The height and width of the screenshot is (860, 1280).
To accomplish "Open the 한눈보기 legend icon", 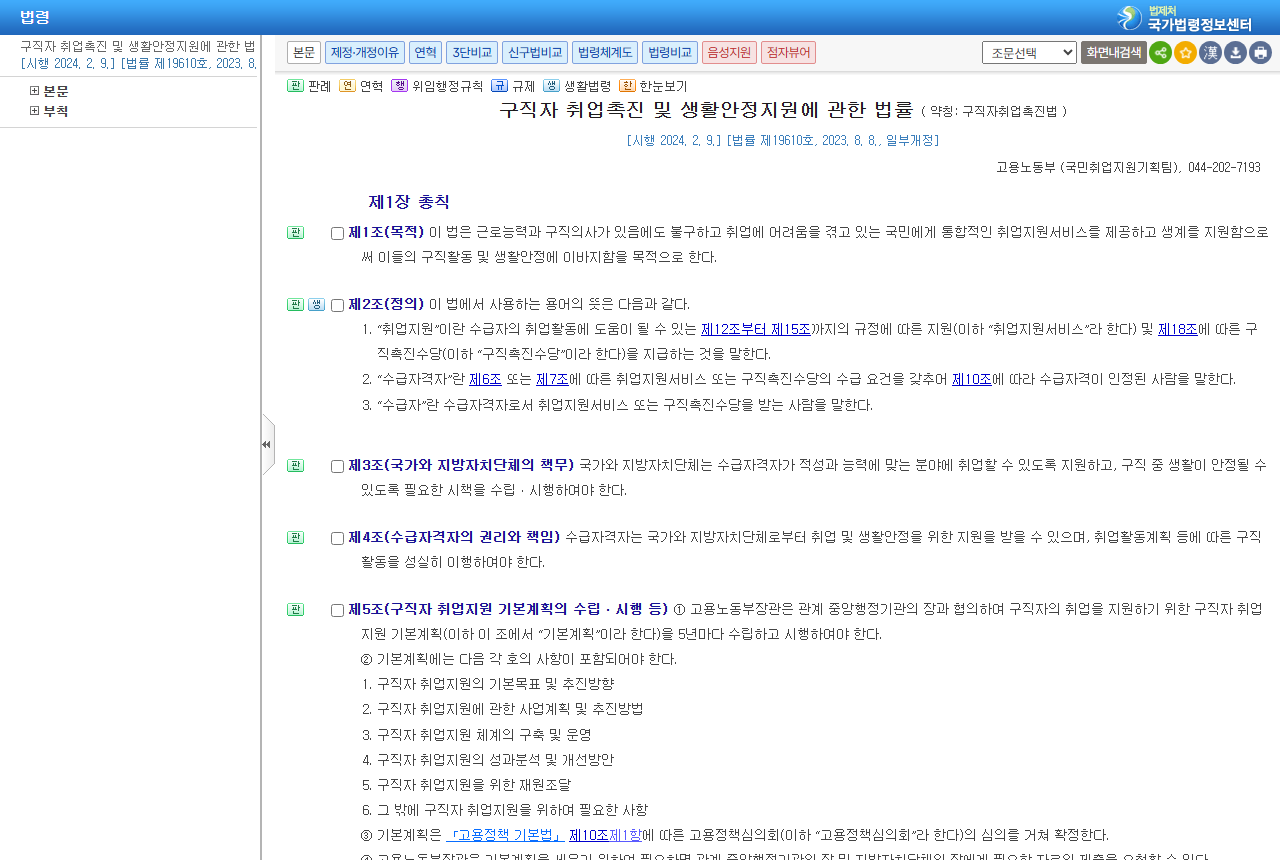I will (627, 86).
